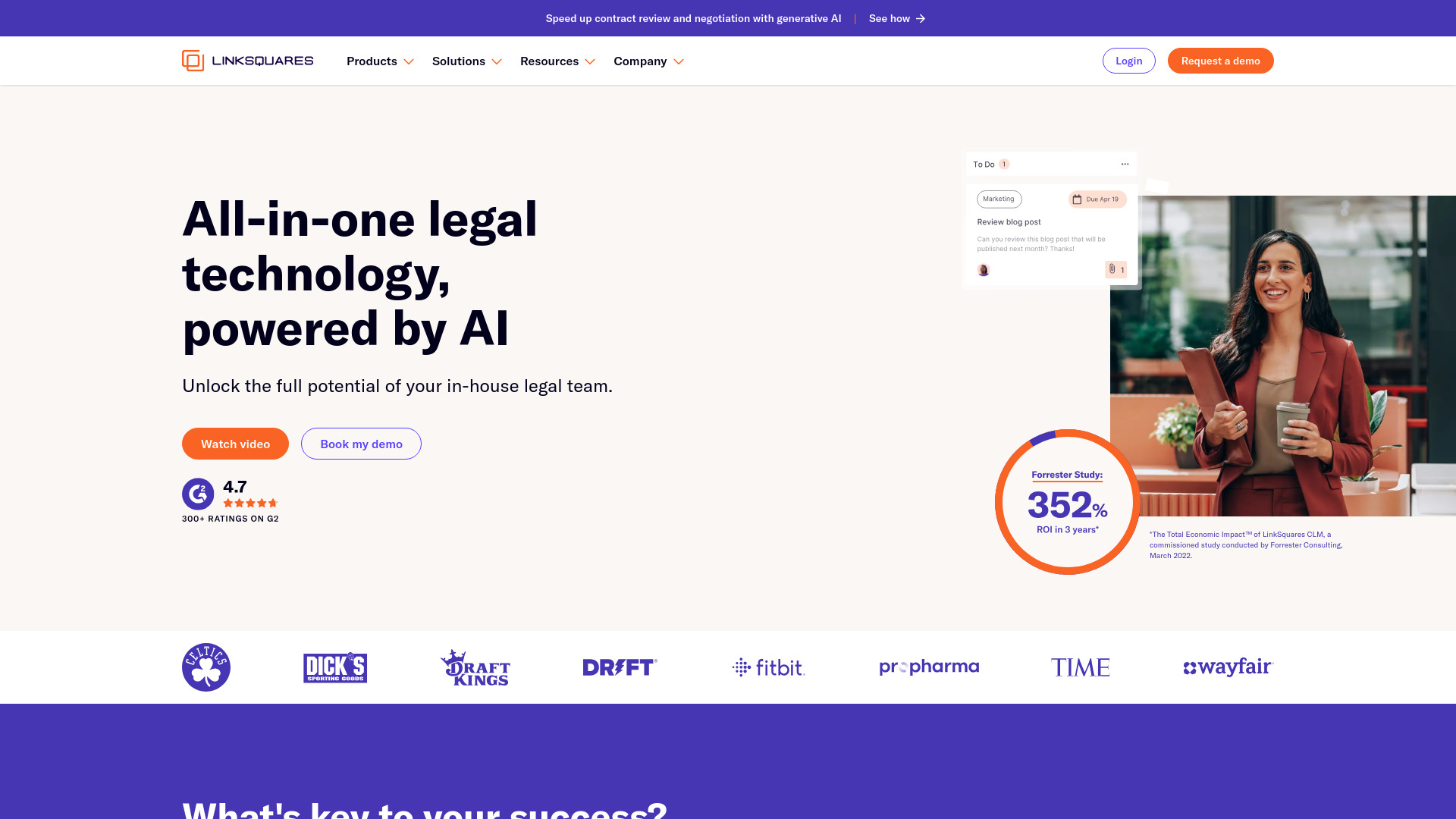The image size is (1456, 819).
Task: Click the G2 ratings badge icon
Action: click(x=197, y=493)
